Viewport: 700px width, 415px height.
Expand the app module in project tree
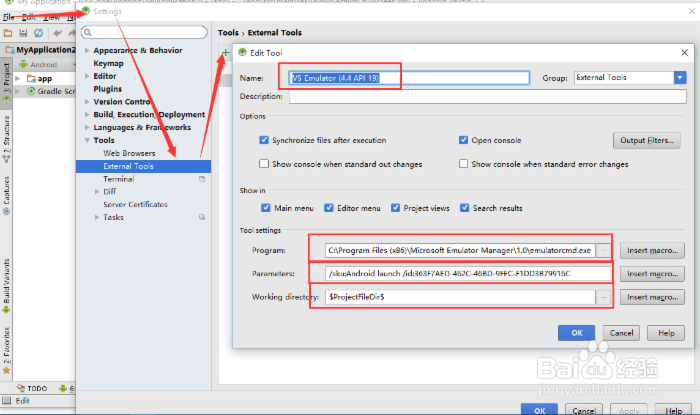coord(17,79)
